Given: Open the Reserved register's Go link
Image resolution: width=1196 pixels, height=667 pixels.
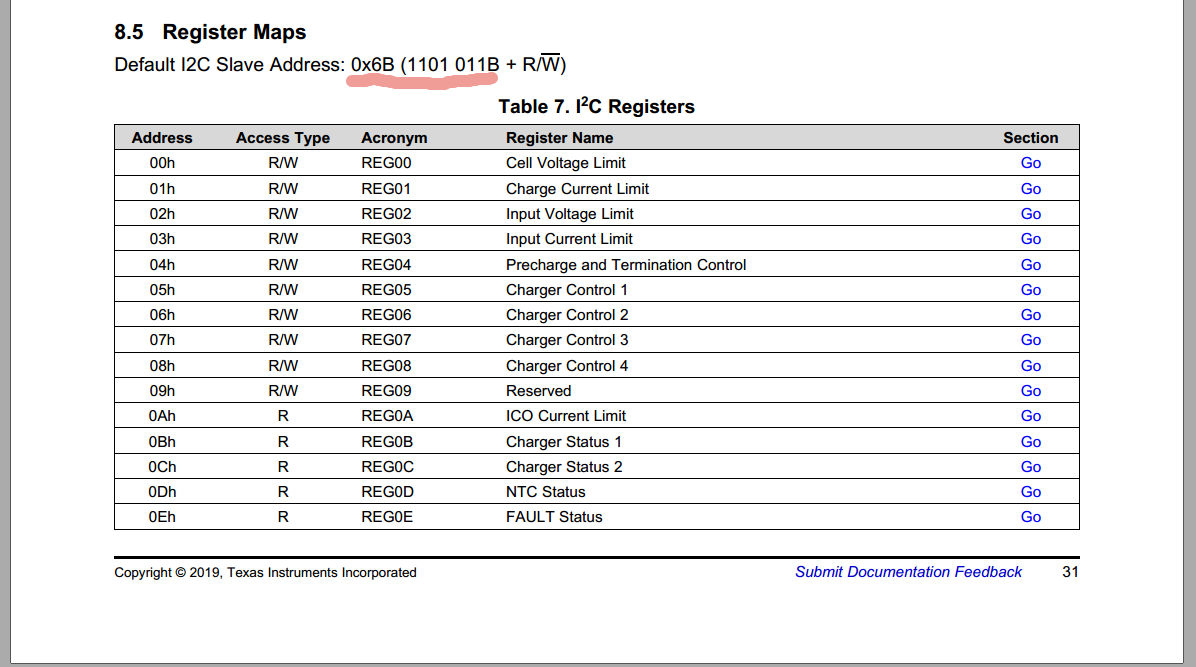Looking at the screenshot, I should pyautogui.click(x=1030, y=390).
